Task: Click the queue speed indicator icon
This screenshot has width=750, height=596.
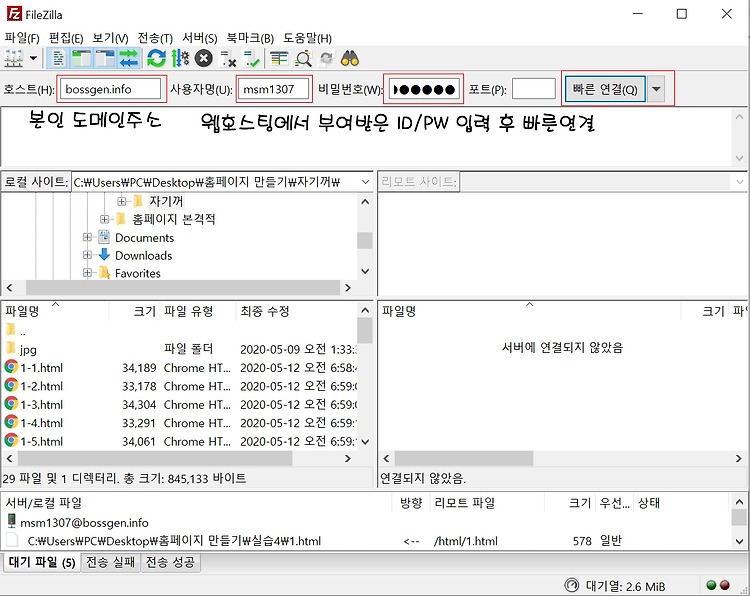Action: click(x=572, y=585)
